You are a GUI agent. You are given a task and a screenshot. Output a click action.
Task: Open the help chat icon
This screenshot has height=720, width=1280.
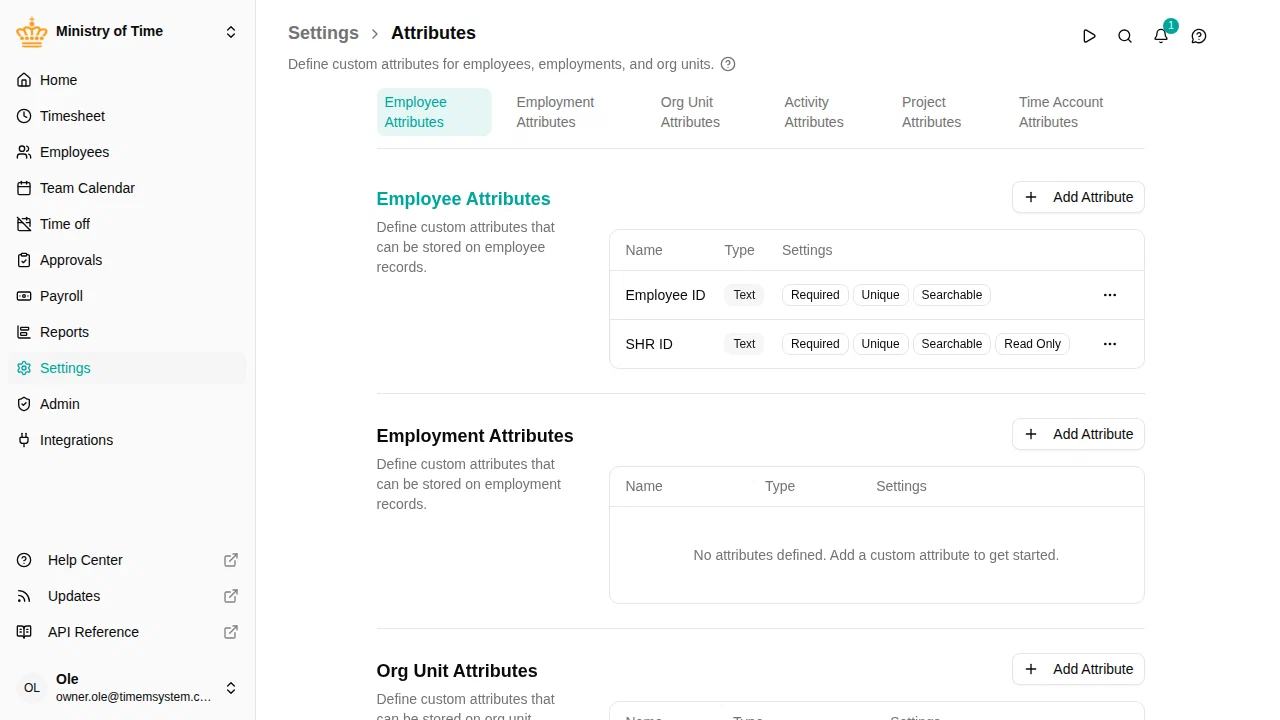pyautogui.click(x=1199, y=36)
